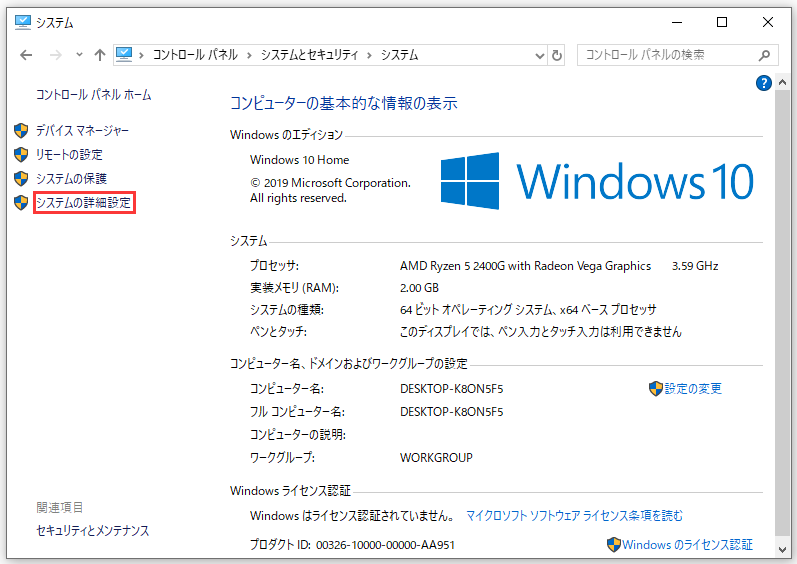
Task: Open マイクロソフト ソフトウェア ライセンス条項を読む link
Action: click(x=574, y=516)
